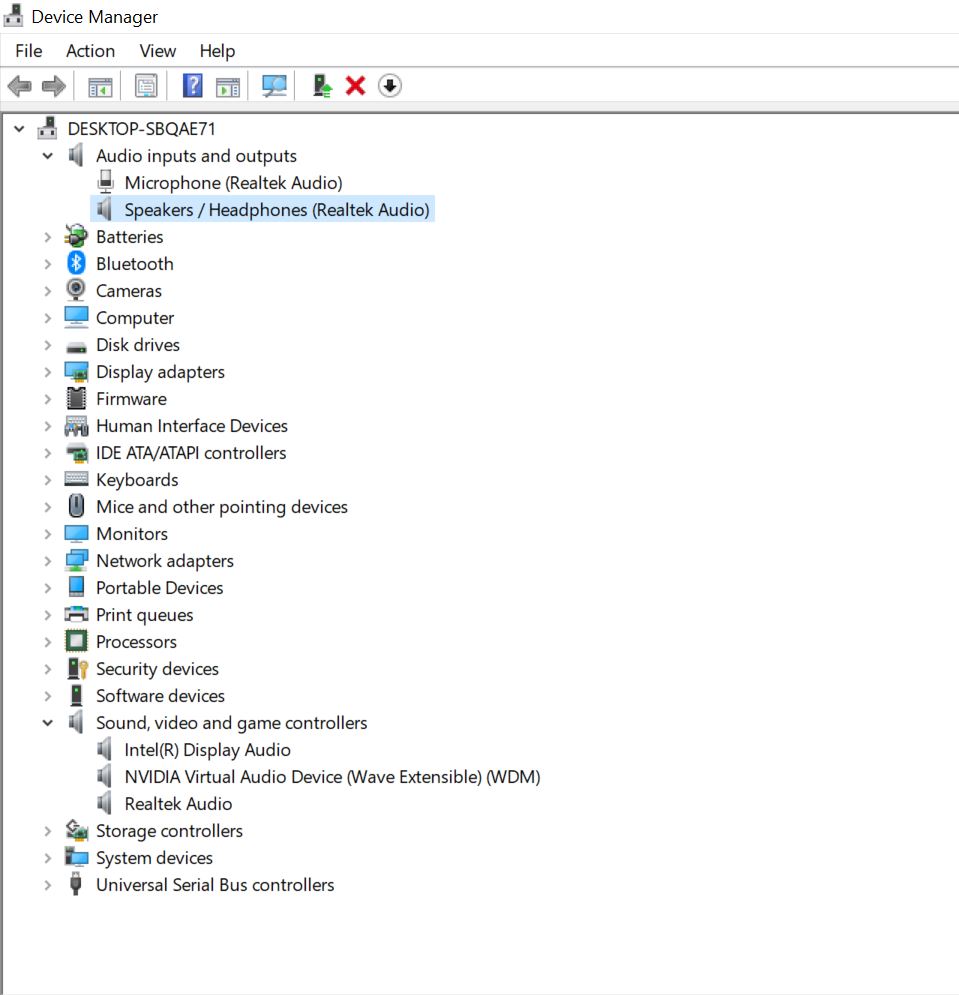Click the Mice and pointing devices icon

[x=76, y=506]
